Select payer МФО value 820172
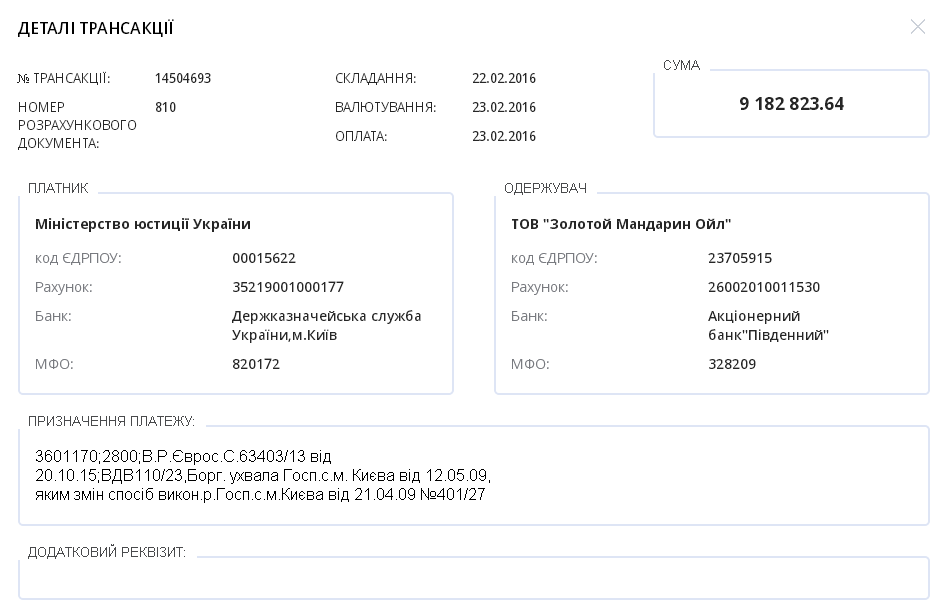 pos(256,364)
